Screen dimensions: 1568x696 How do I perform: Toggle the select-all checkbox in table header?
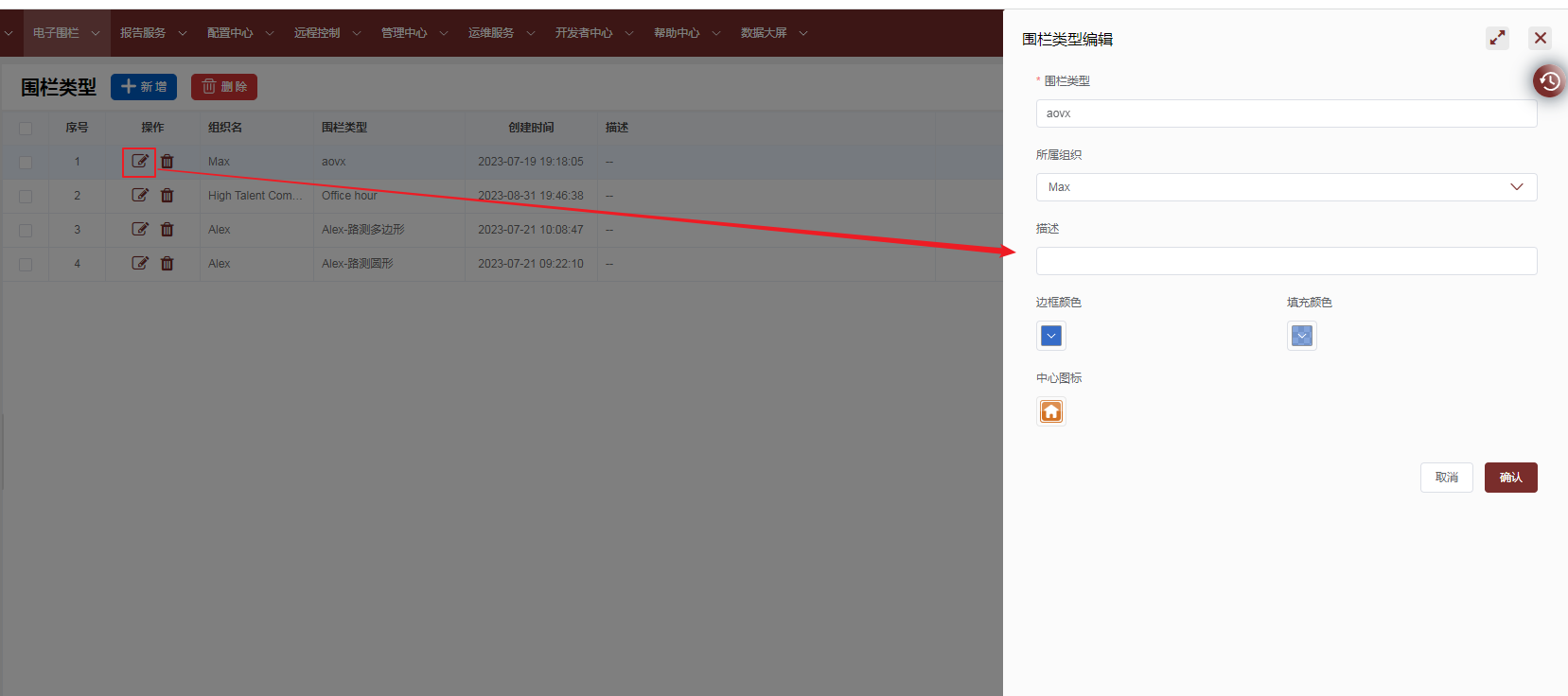[26, 129]
